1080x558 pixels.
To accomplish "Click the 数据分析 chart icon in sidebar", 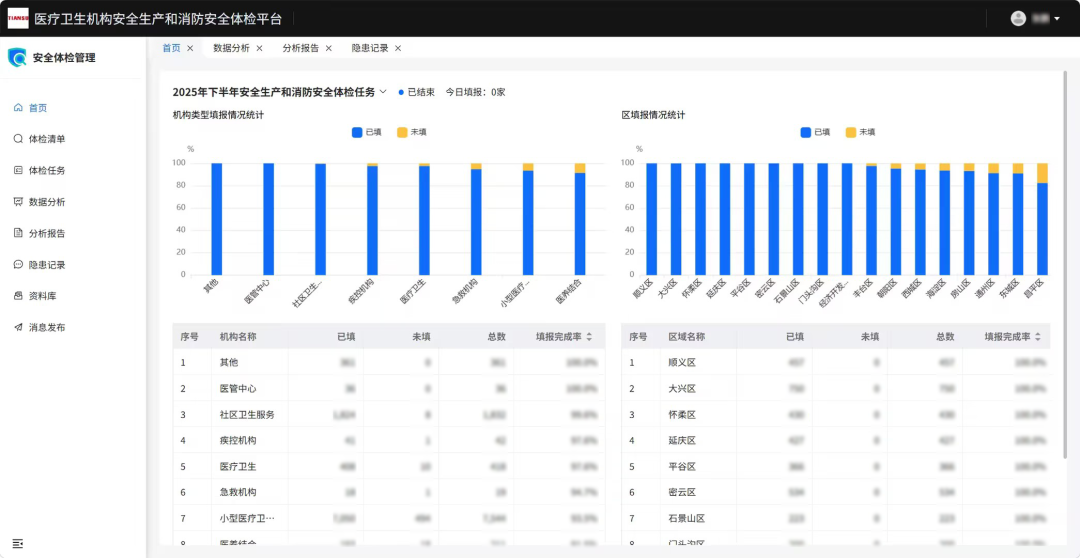I will (x=18, y=202).
